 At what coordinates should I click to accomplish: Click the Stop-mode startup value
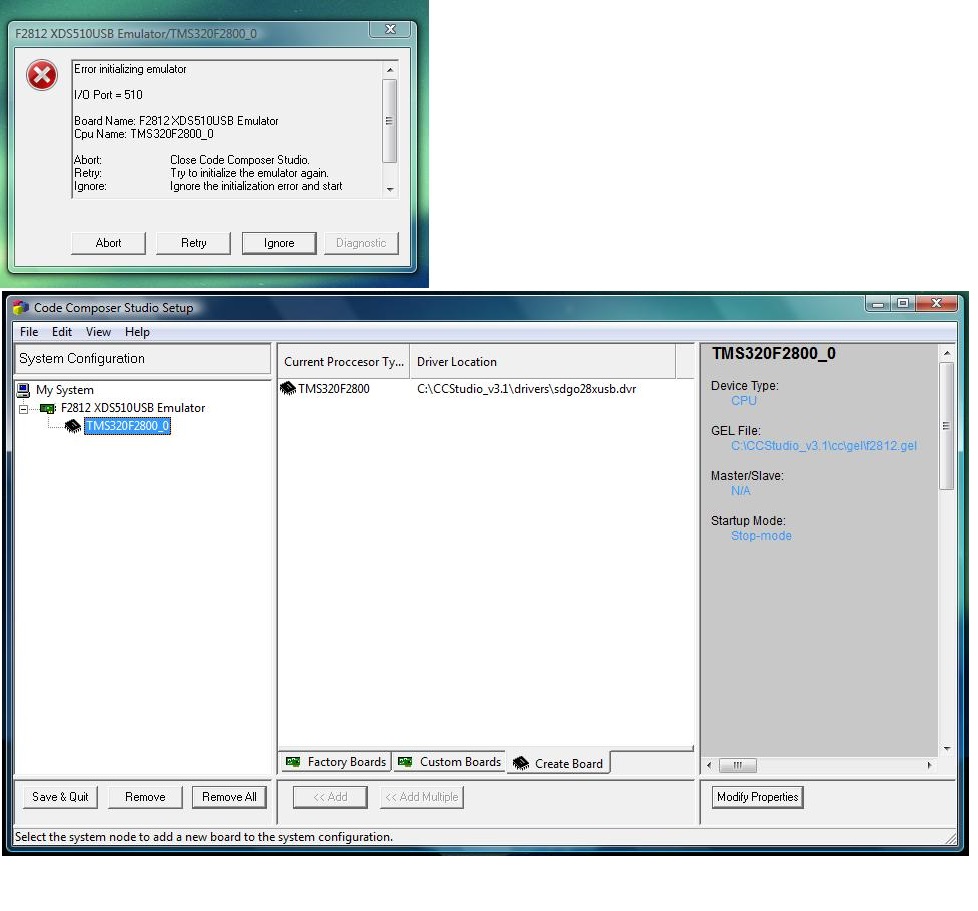pos(761,536)
